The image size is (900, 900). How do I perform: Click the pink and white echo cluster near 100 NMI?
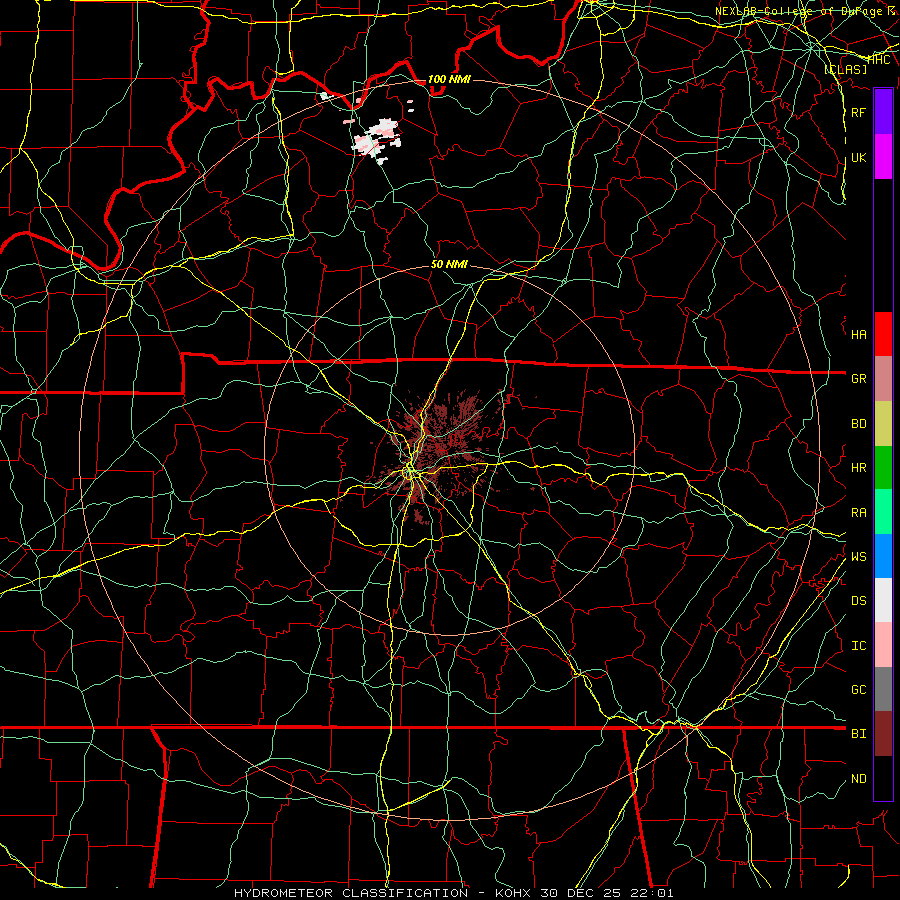pos(376,139)
